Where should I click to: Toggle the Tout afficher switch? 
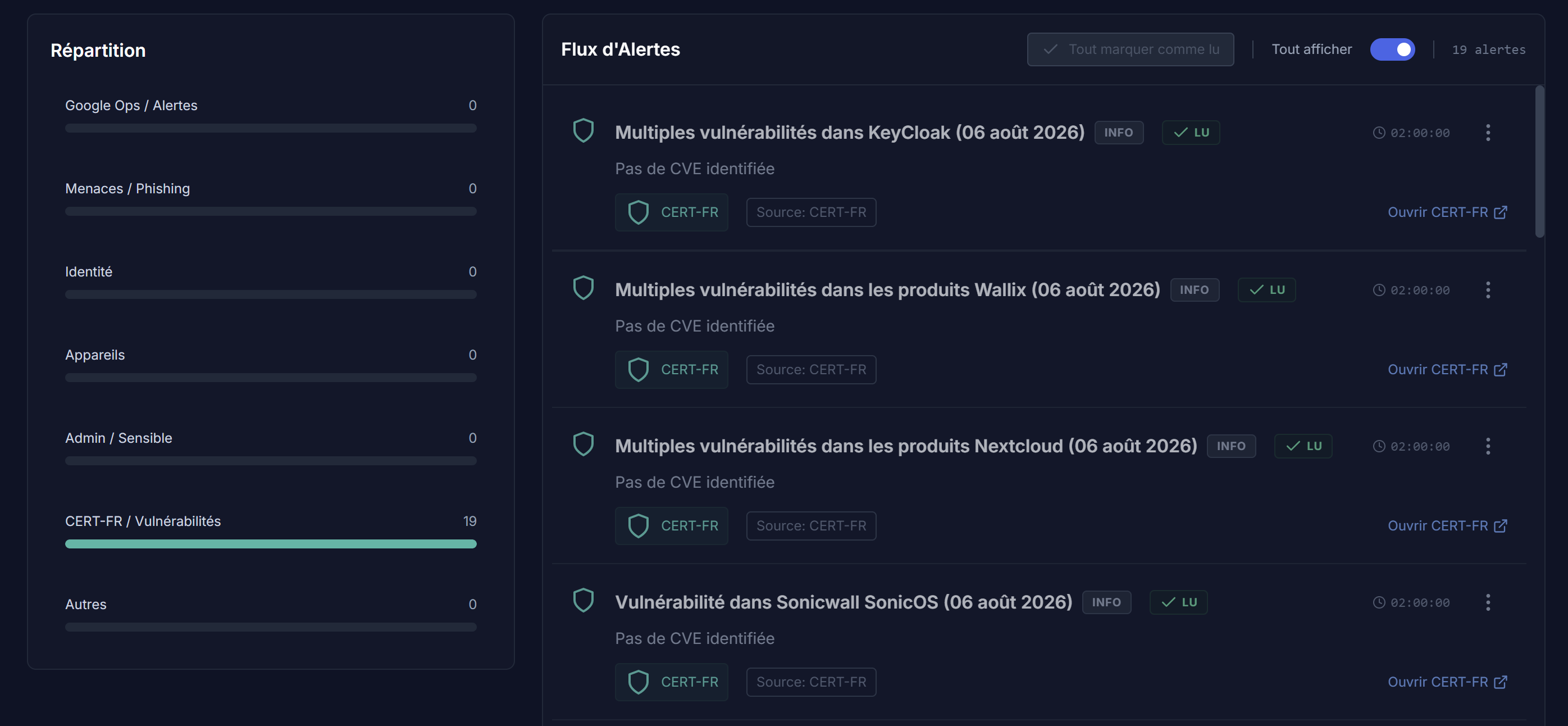(x=1392, y=49)
